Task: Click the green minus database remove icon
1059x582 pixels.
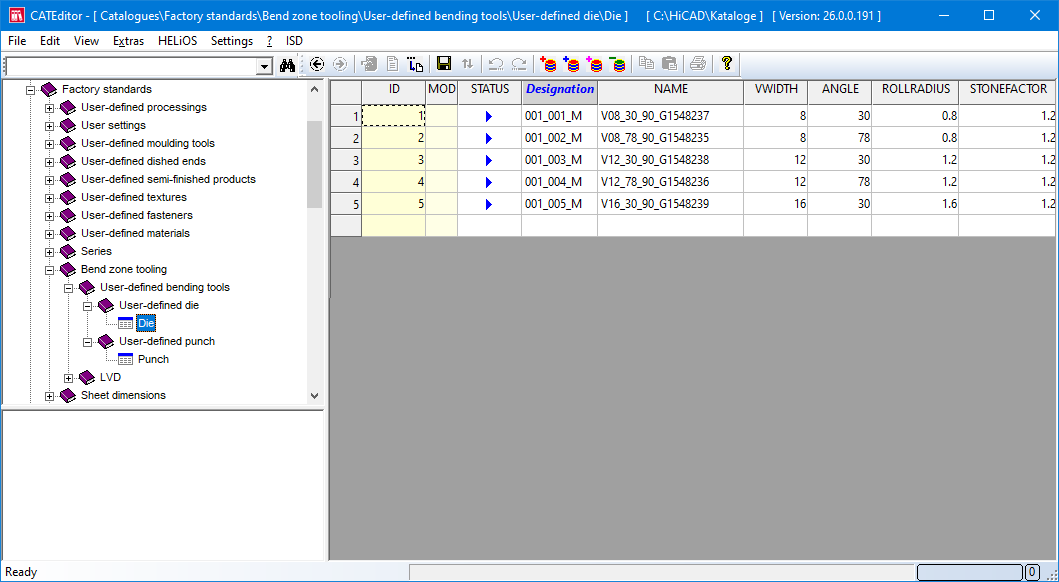Action: (617, 64)
